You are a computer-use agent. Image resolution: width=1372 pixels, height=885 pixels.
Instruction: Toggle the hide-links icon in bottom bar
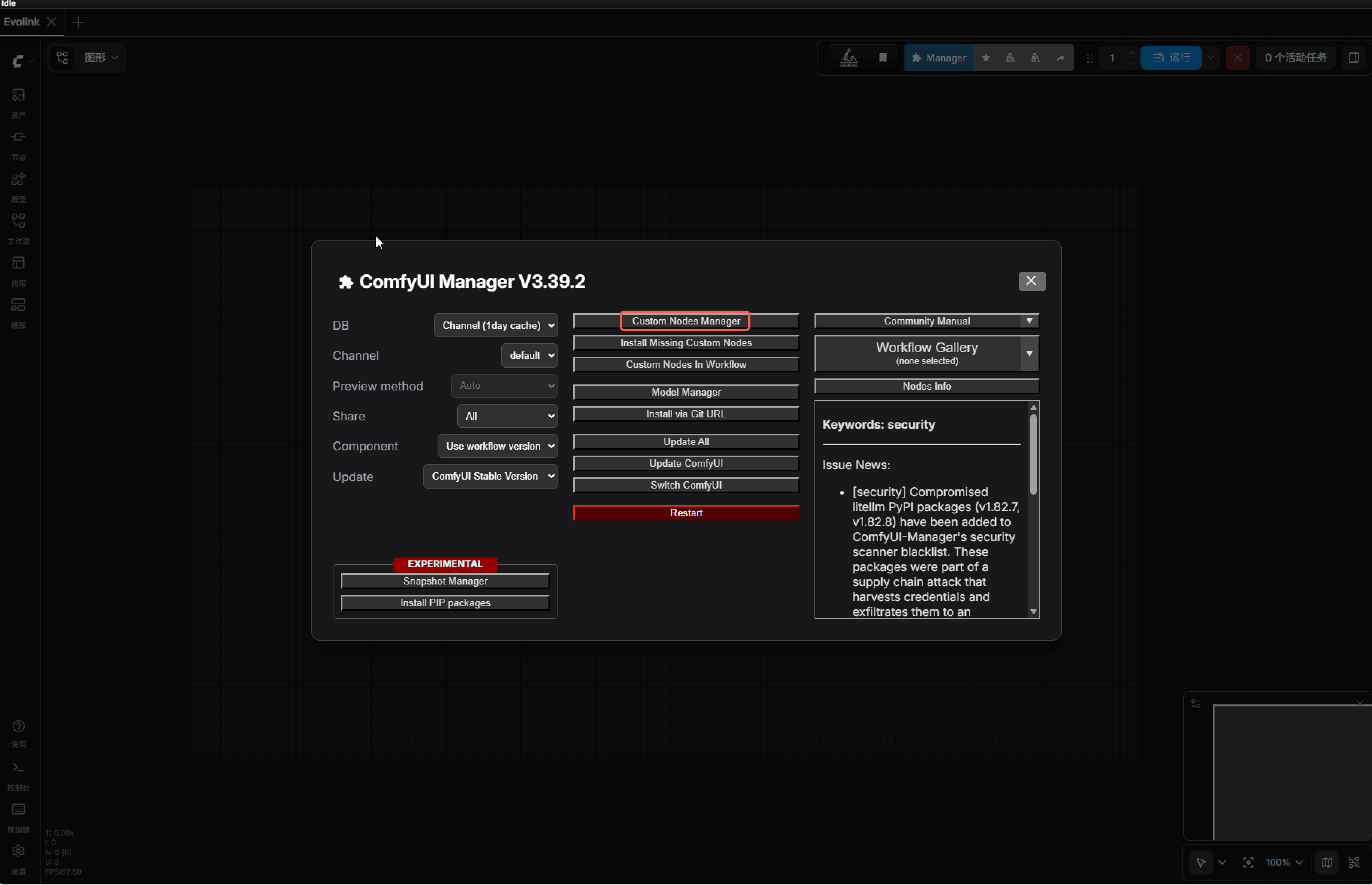click(1354, 862)
